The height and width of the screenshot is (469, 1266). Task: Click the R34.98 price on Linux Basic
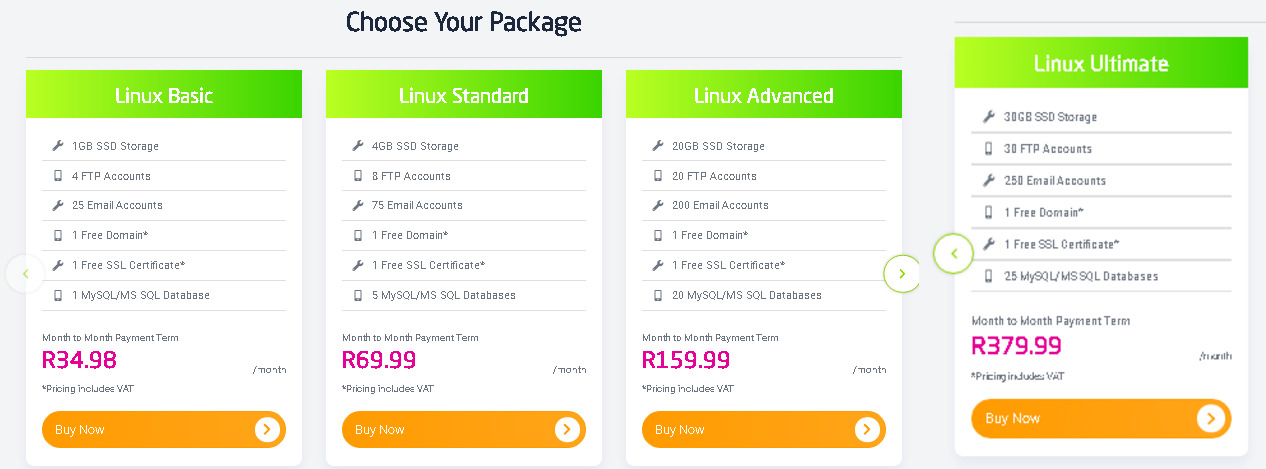(79, 360)
